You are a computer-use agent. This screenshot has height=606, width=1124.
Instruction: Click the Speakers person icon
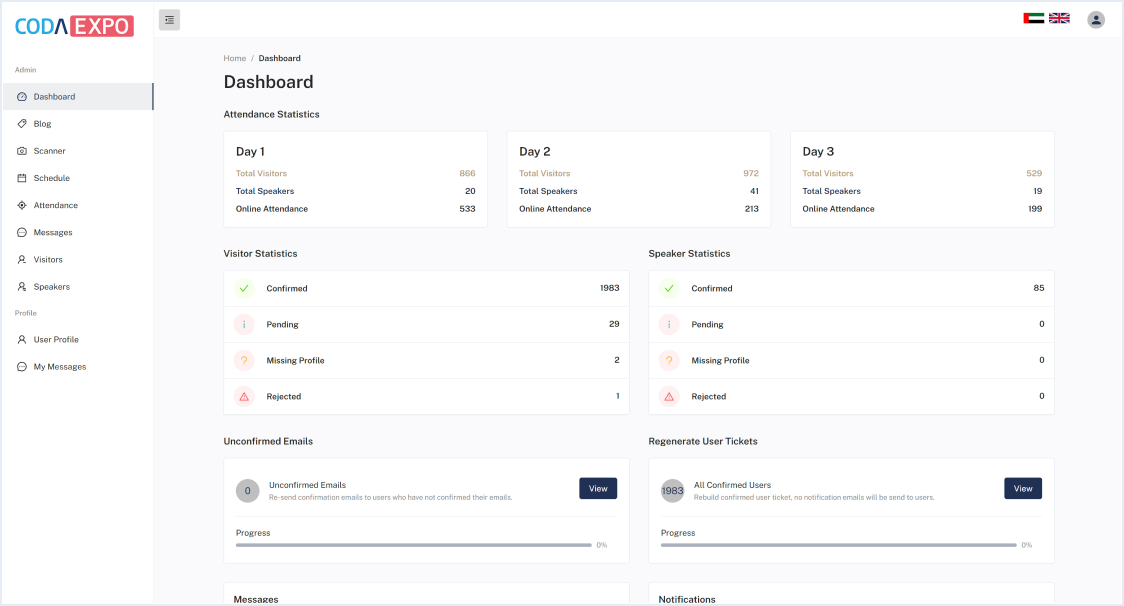22,287
